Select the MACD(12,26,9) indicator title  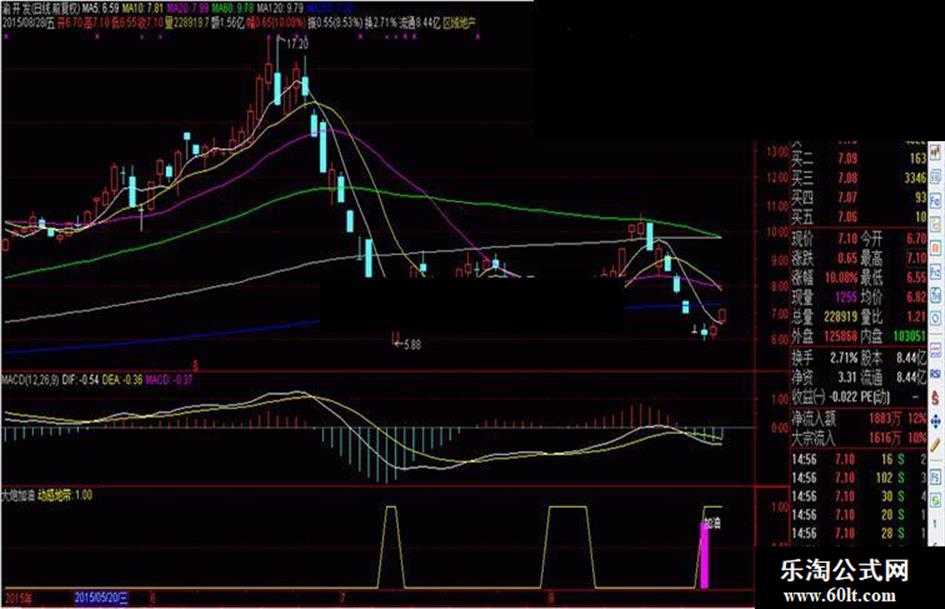coord(30,380)
